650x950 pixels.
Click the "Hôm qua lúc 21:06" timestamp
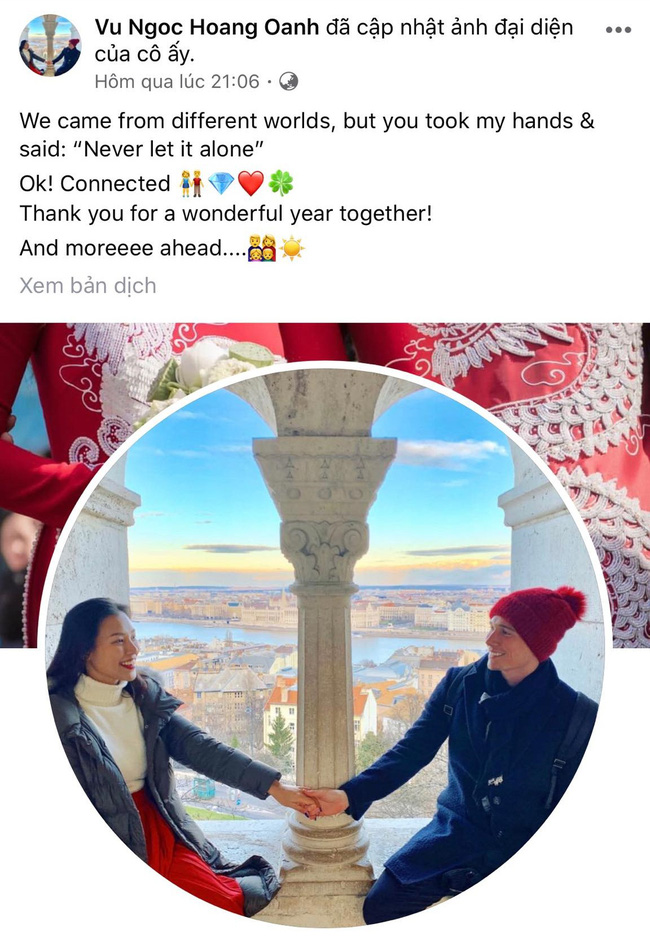pyautogui.click(x=177, y=81)
